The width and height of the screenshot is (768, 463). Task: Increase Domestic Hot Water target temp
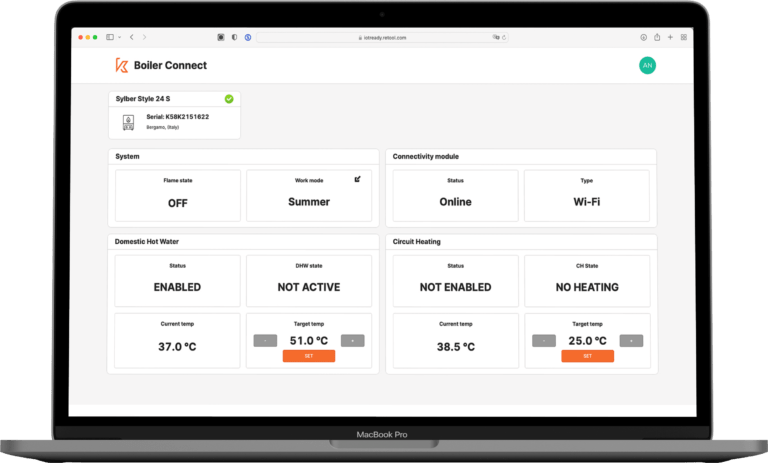[x=353, y=341]
